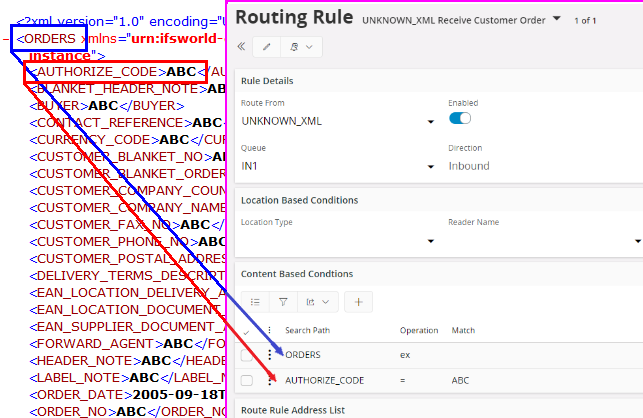This screenshot has height=418, width=643.
Task: Click the Content Based Condtions header
Action: [x=297, y=274]
